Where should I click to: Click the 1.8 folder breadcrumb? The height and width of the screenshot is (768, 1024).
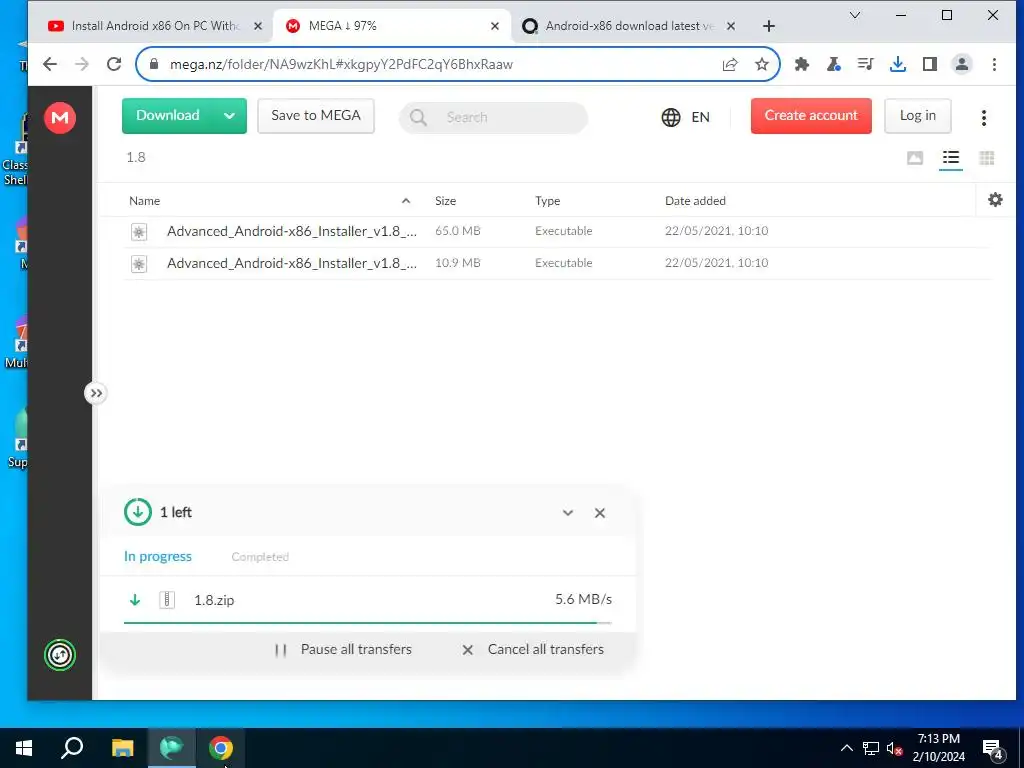pyautogui.click(x=136, y=157)
